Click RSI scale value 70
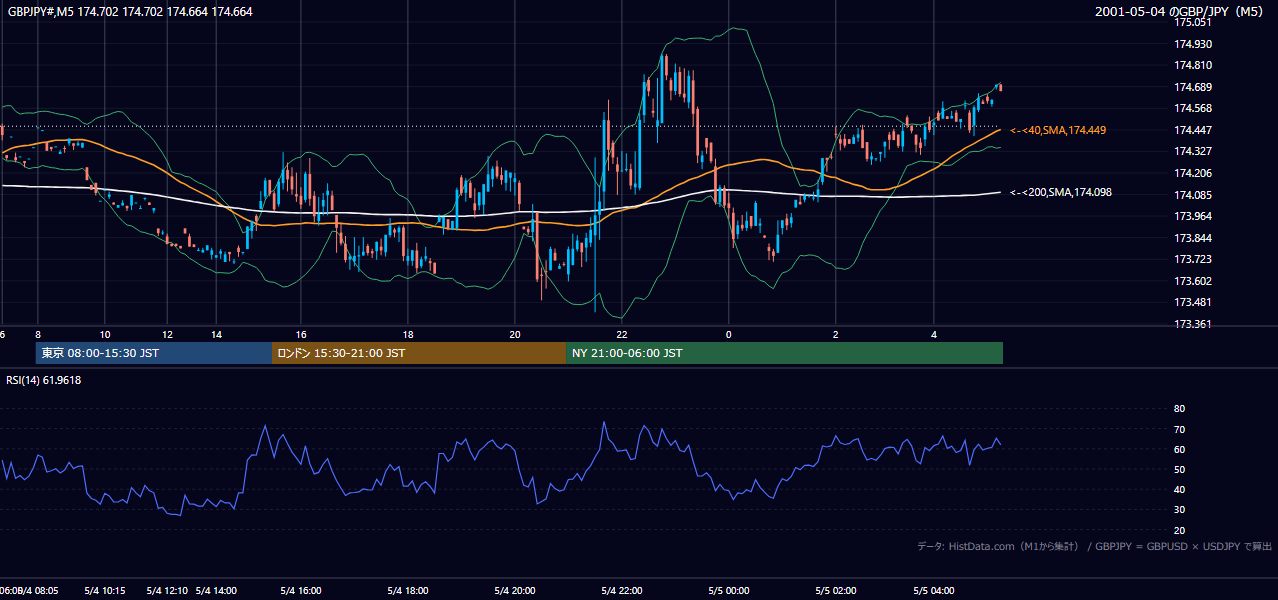1278x600 pixels. 1179,429
